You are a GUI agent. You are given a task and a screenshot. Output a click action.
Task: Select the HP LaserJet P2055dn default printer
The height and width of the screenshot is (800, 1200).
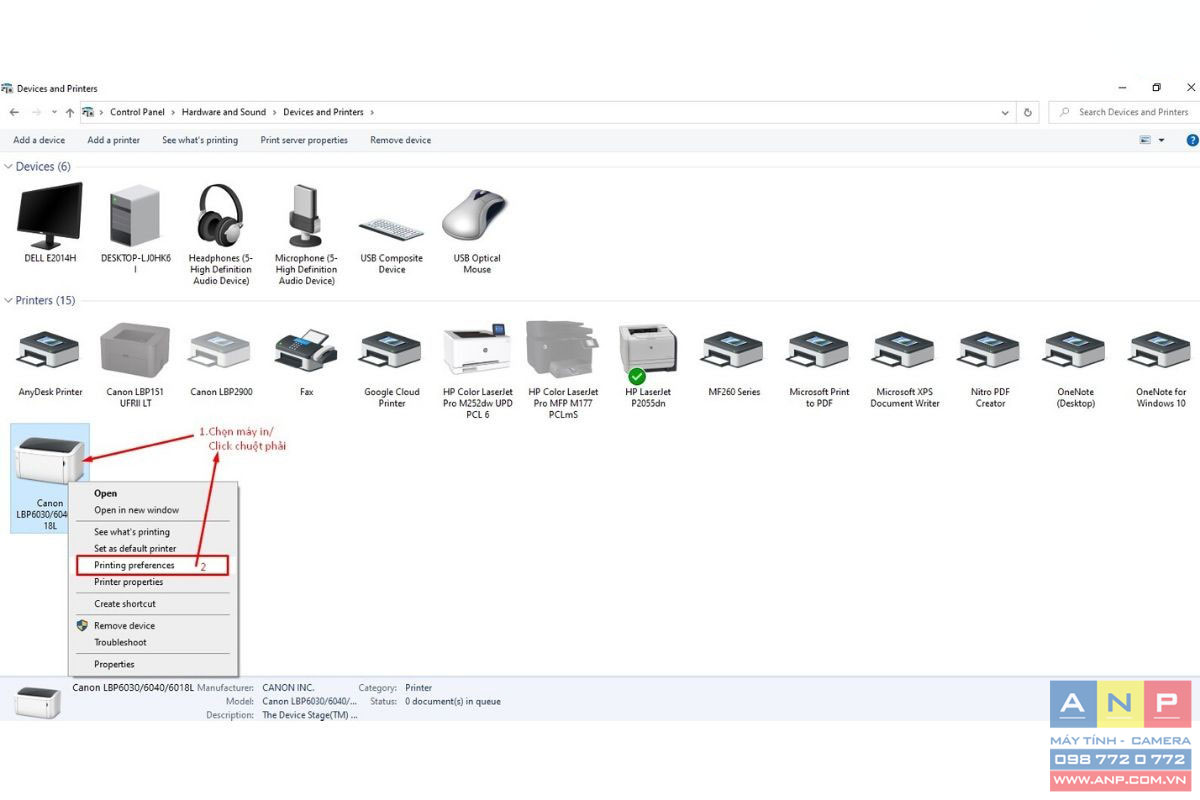(x=648, y=365)
